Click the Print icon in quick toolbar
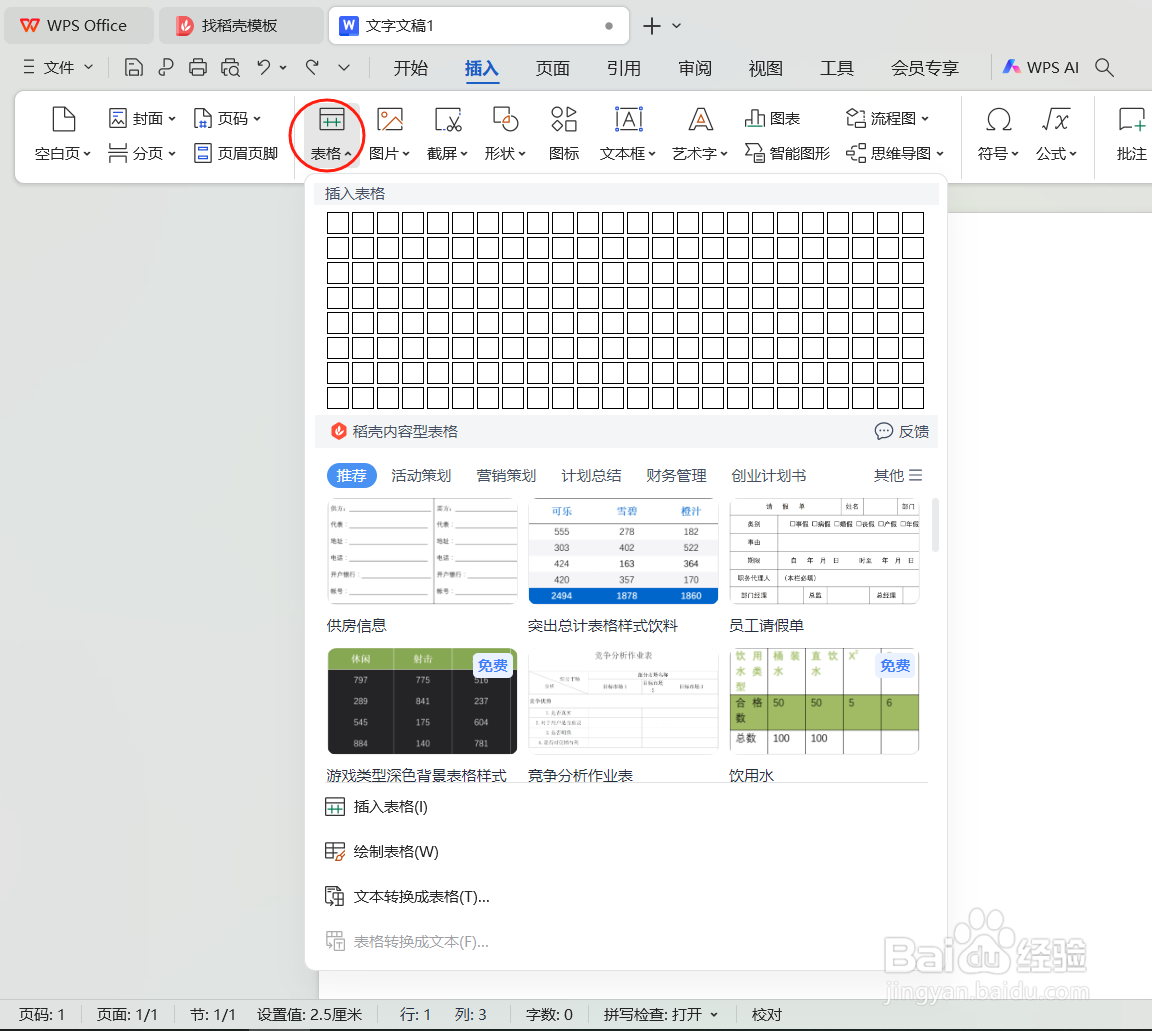 point(198,68)
